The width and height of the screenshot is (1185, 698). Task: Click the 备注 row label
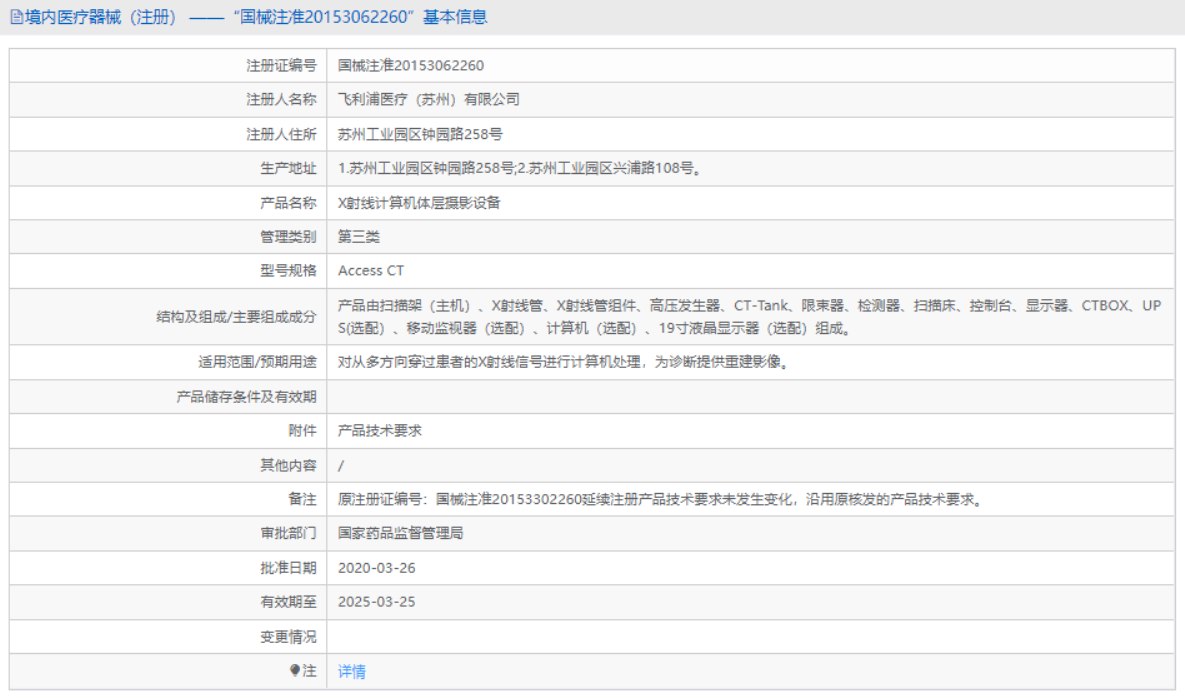(x=302, y=499)
